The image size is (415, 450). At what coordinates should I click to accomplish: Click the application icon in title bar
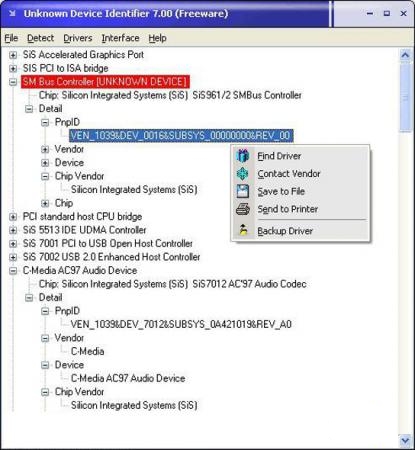(x=13, y=14)
